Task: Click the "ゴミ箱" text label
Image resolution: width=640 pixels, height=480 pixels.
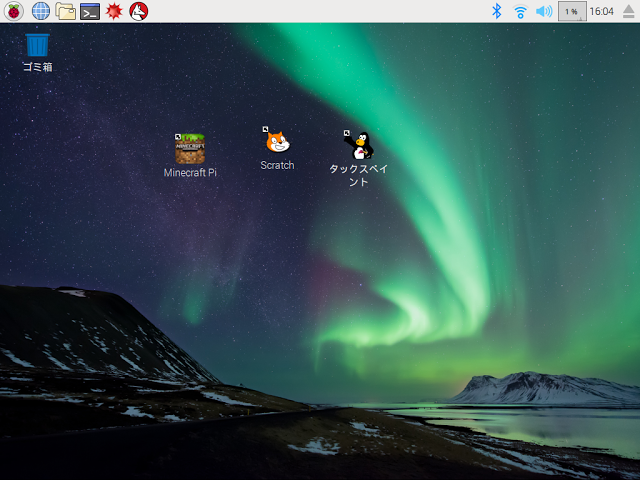Action: click(x=38, y=67)
